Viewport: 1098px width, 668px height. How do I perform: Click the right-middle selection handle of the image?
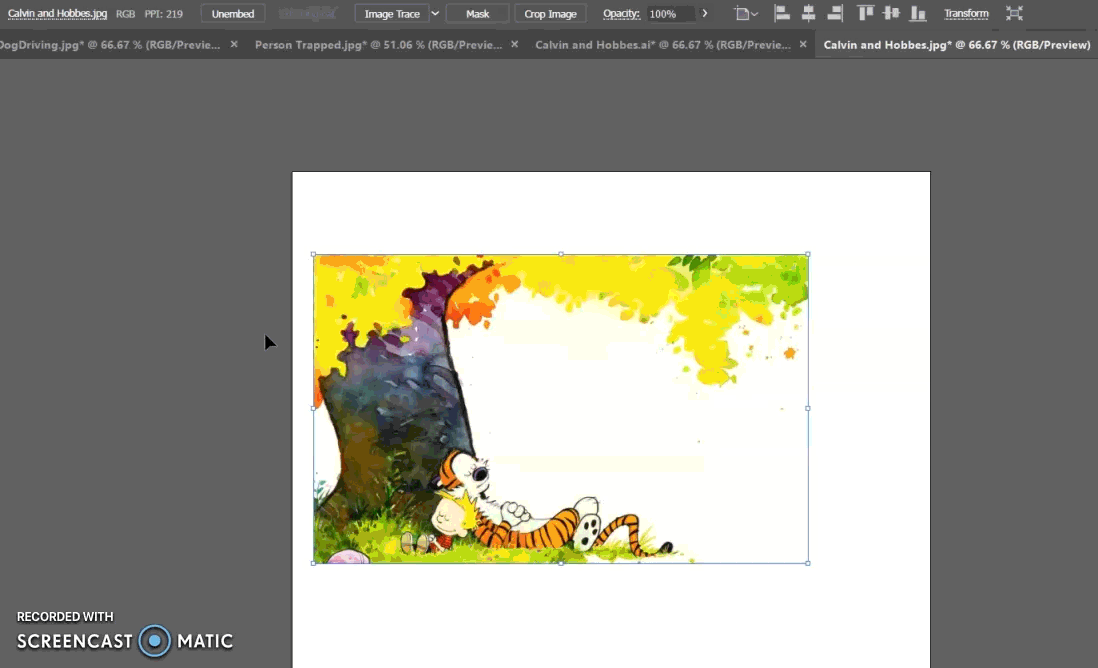(808, 408)
